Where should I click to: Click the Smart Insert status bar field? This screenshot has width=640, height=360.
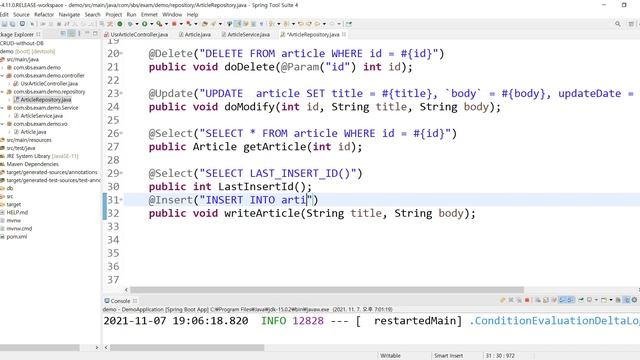pyautogui.click(x=448, y=356)
